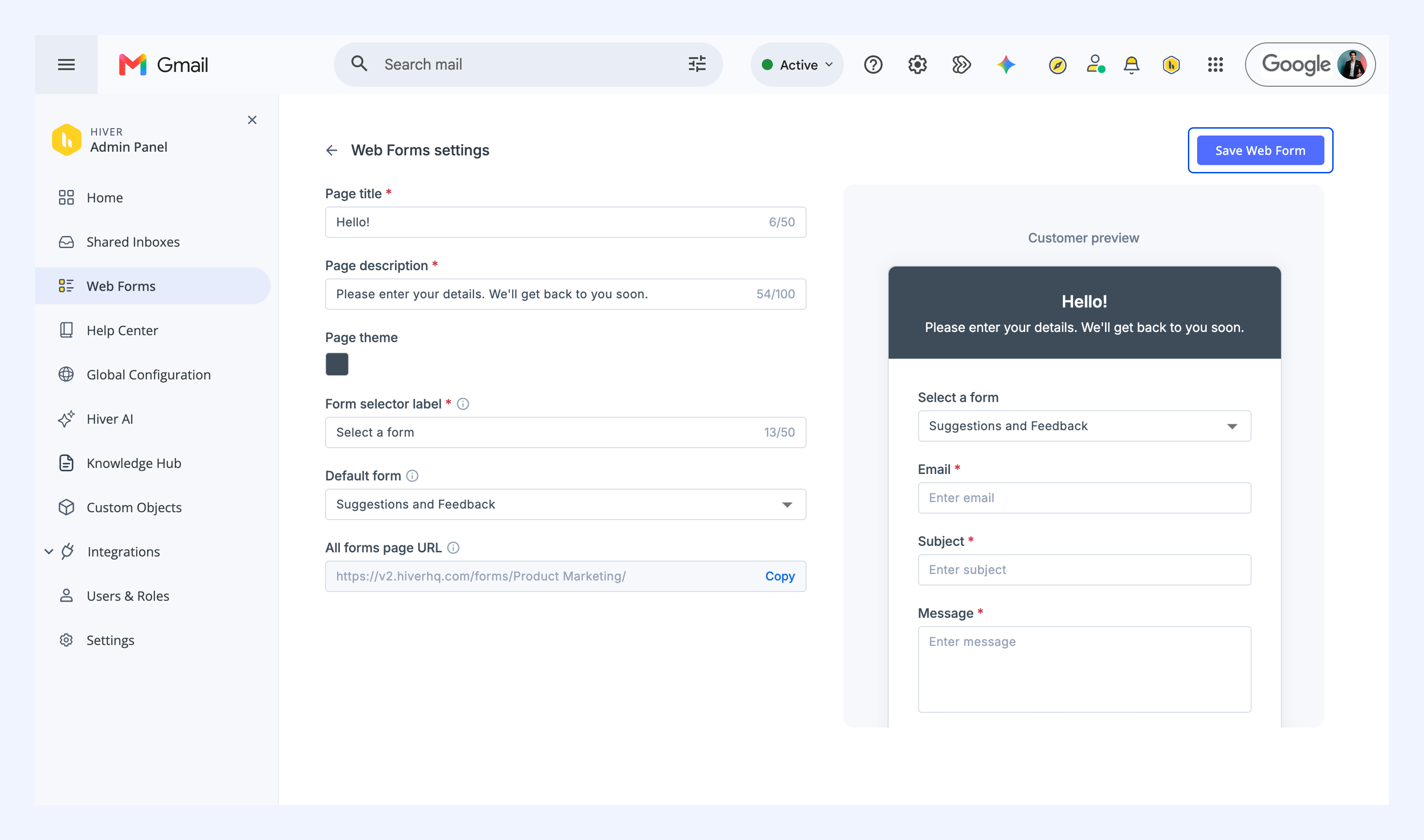Edit the Form selector label field
1424x840 pixels.
pyautogui.click(x=566, y=432)
